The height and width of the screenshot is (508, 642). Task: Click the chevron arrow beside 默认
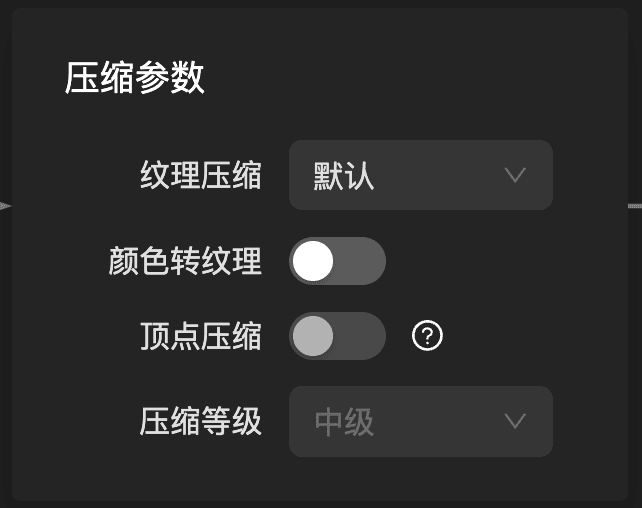tap(515, 175)
